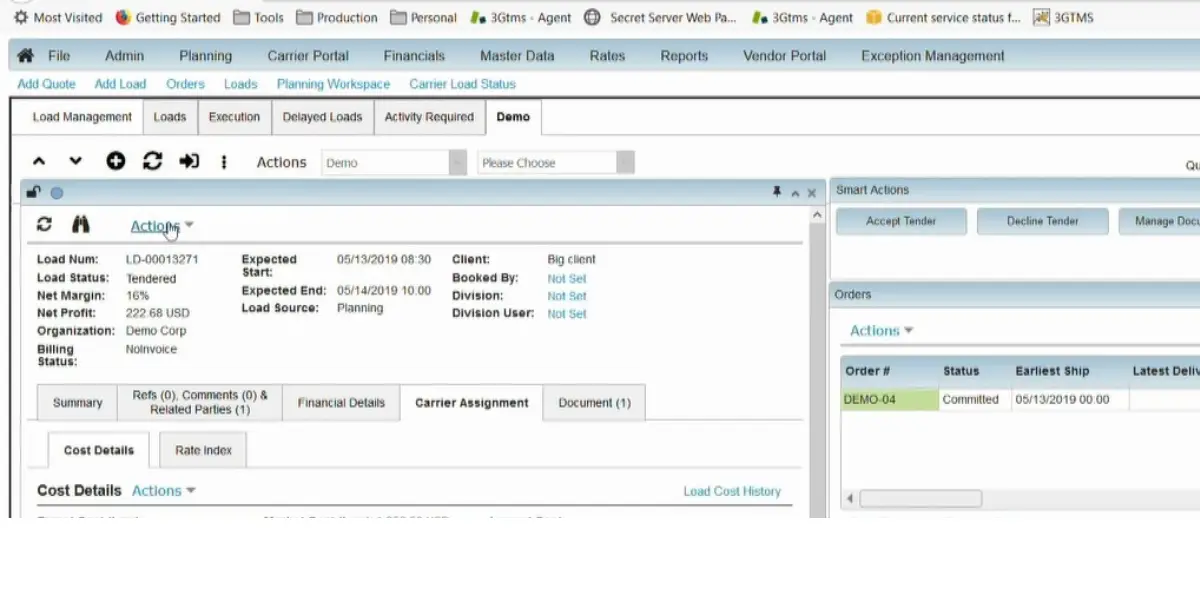Click the down chevron in Demo toolbar
This screenshot has width=1200, height=600.
pyautogui.click(x=76, y=161)
